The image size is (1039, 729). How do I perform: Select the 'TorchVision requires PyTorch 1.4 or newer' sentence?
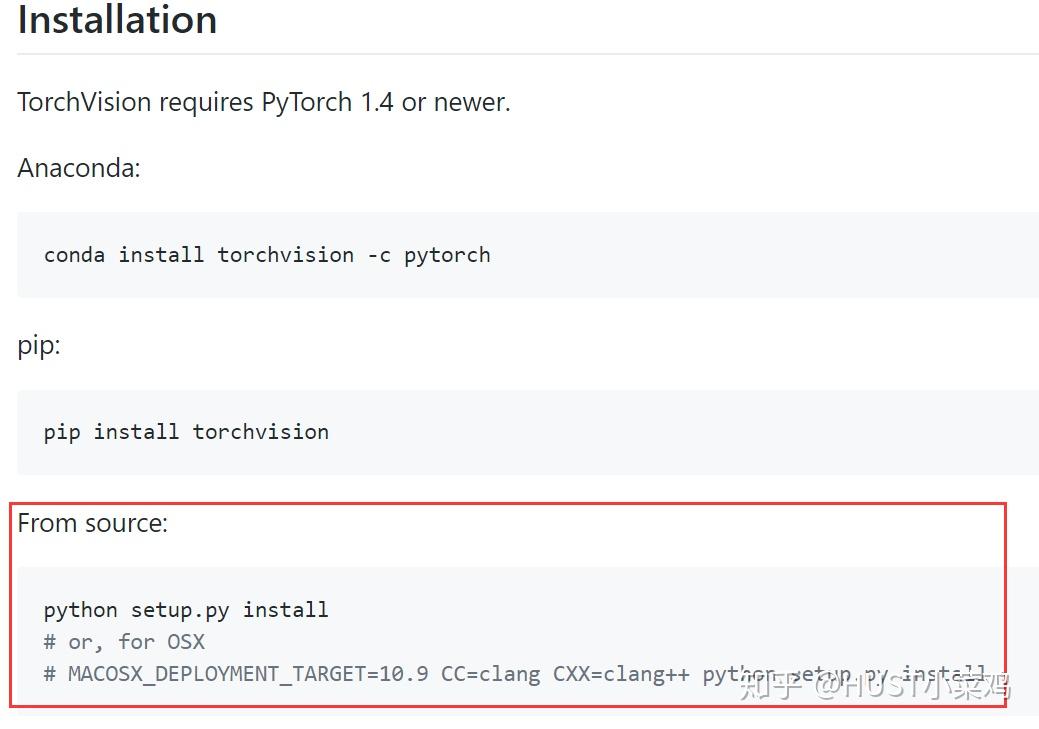click(263, 102)
